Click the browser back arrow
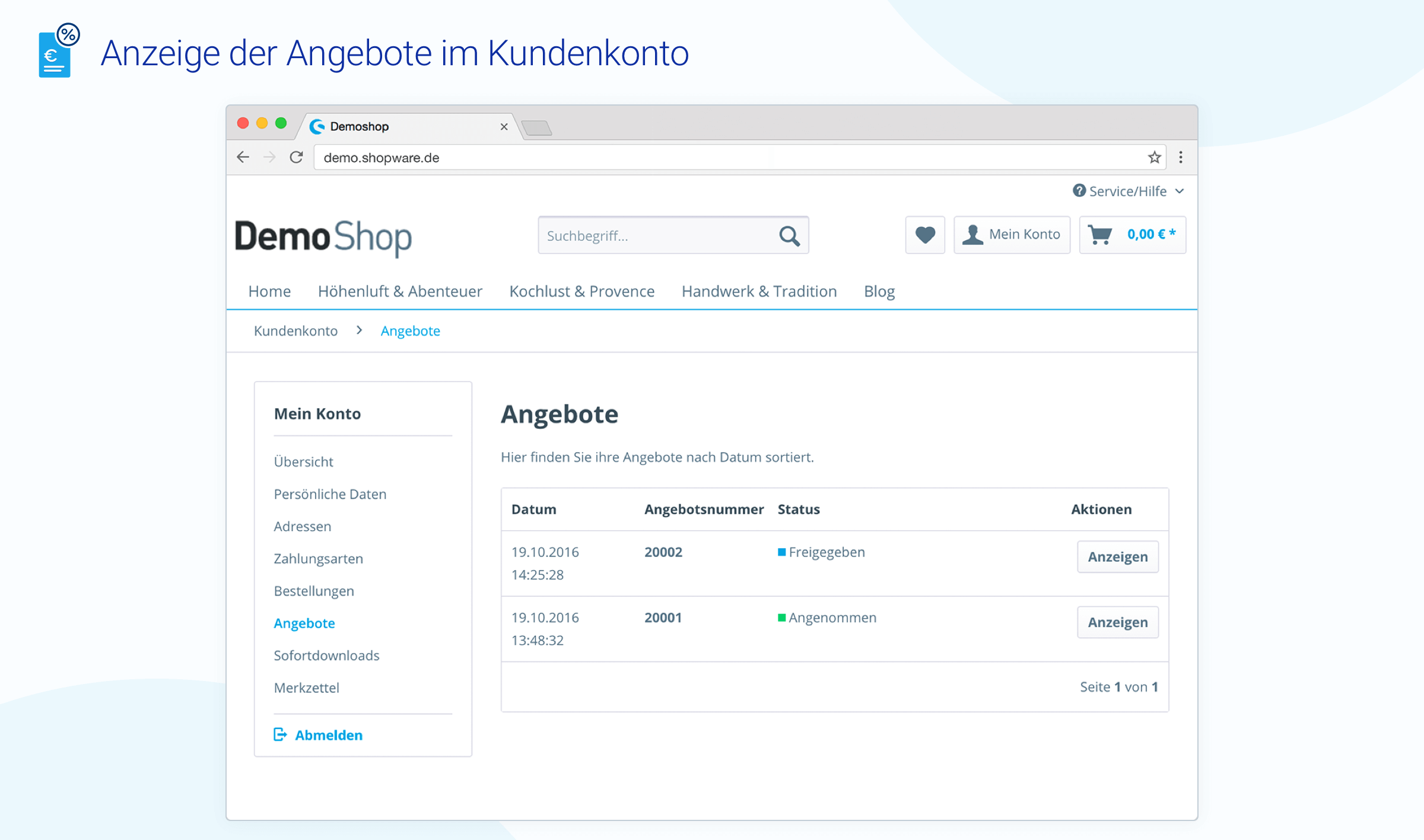Screen dimensions: 1424x840 tap(243, 157)
